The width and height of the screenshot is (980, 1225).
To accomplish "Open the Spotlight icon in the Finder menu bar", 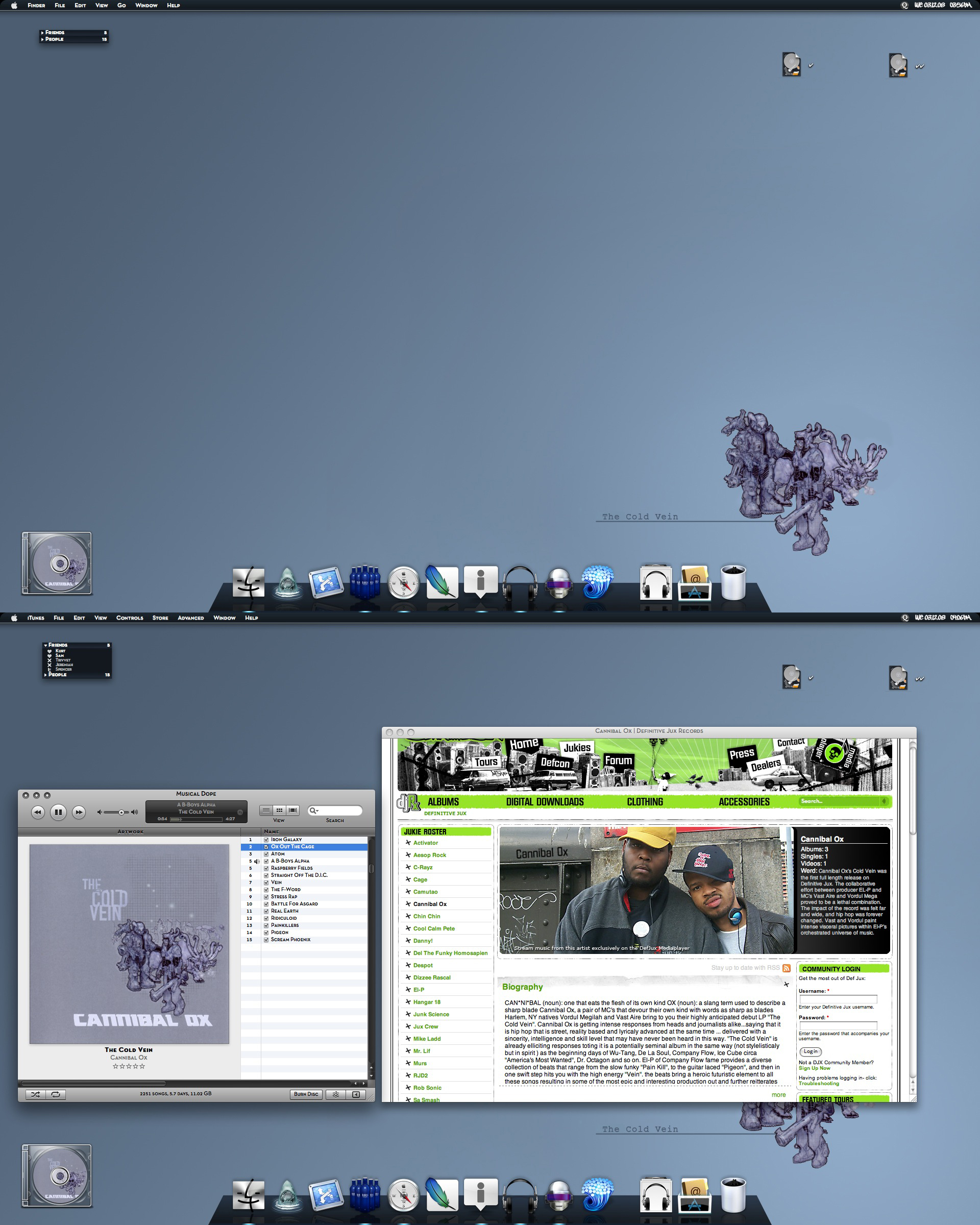I will [904, 5].
